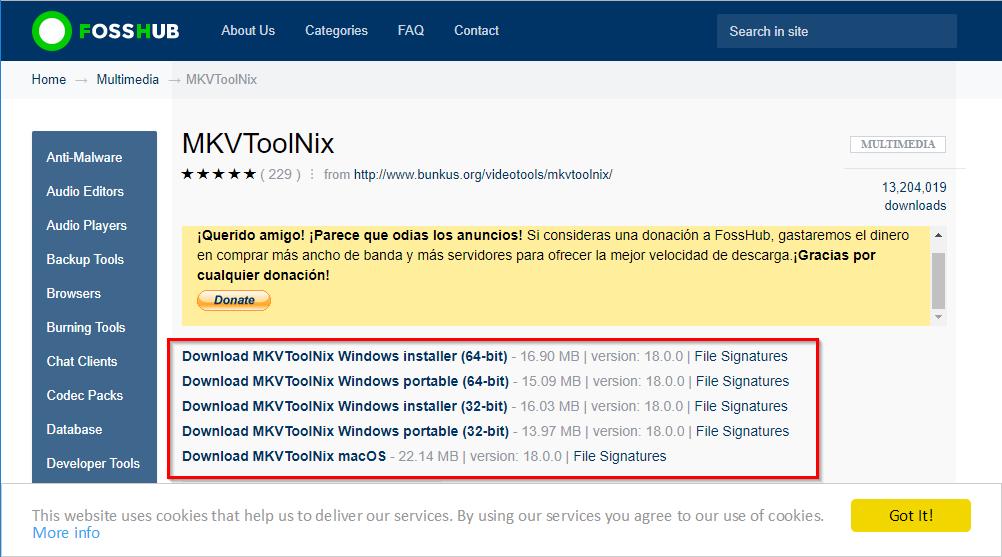Open File Signatures for 64-bit portable
1002x557 pixels.
742,381
